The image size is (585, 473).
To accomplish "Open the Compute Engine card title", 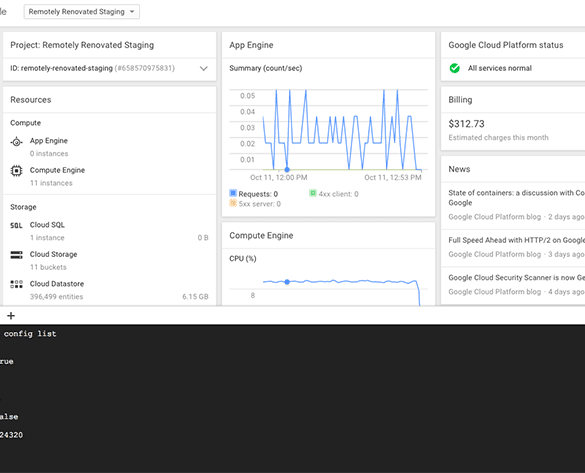I will click(261, 235).
